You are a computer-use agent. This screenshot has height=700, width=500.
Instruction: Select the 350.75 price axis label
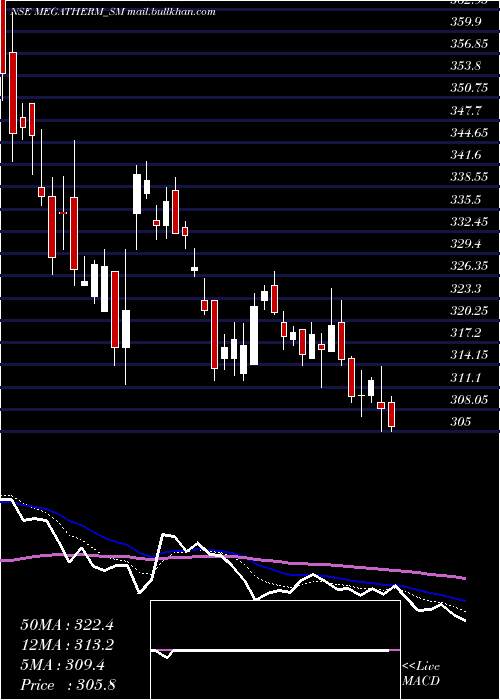[x=468, y=88]
